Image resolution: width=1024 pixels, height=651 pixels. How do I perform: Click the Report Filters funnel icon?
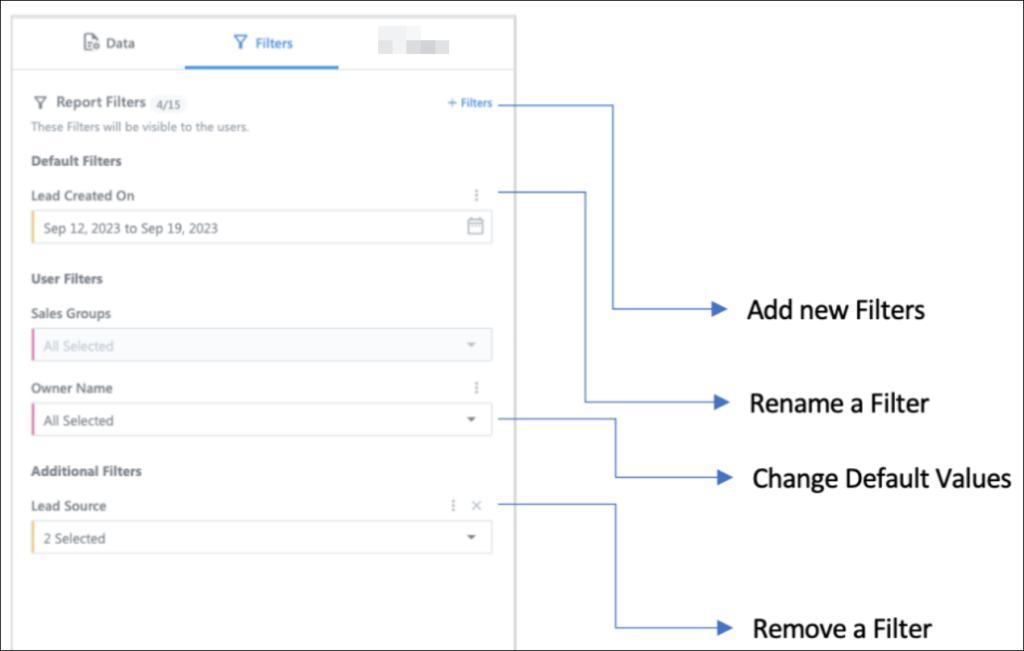tap(40, 102)
